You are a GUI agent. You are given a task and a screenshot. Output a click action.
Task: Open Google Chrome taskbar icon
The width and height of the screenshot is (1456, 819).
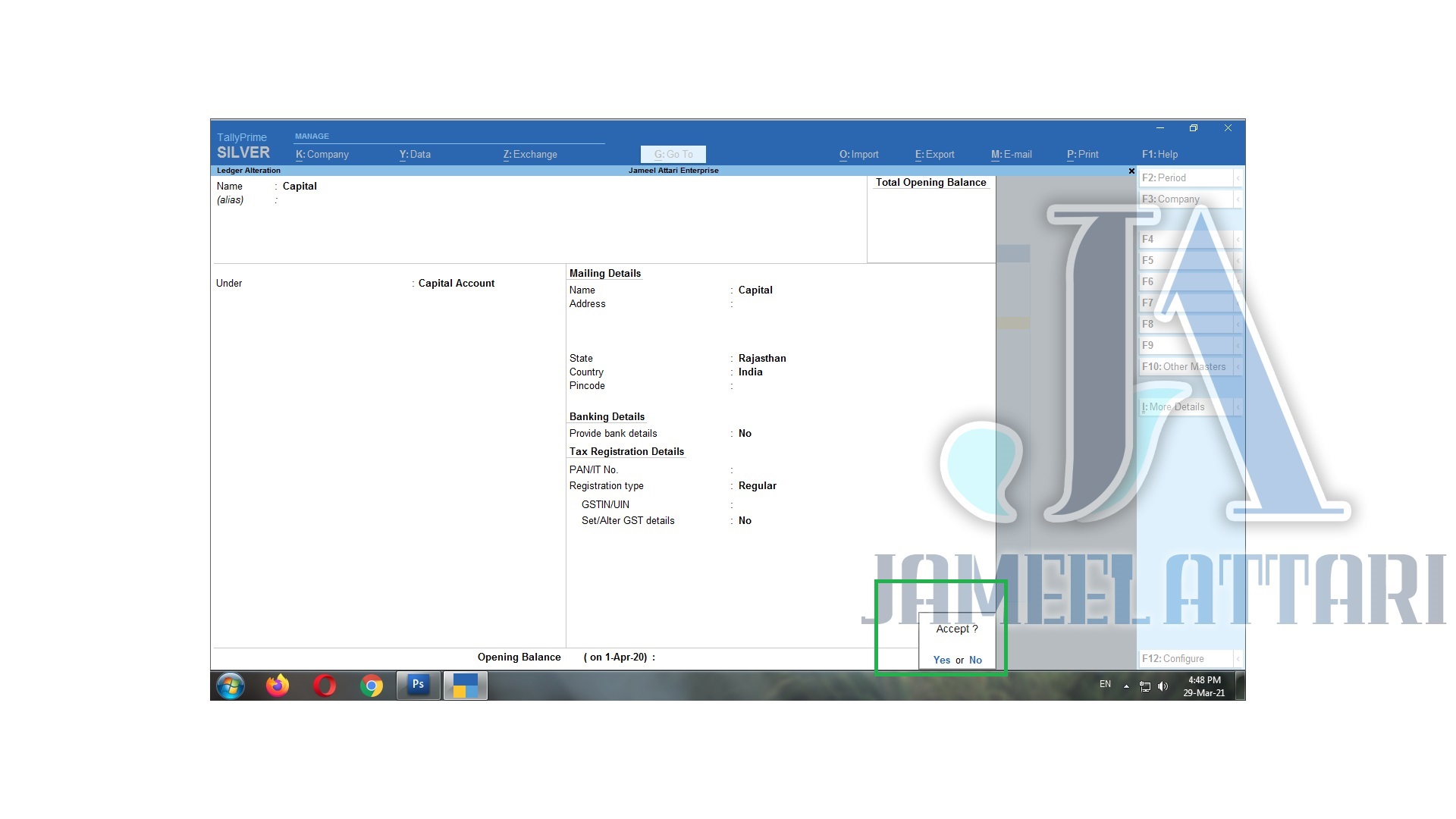(372, 686)
